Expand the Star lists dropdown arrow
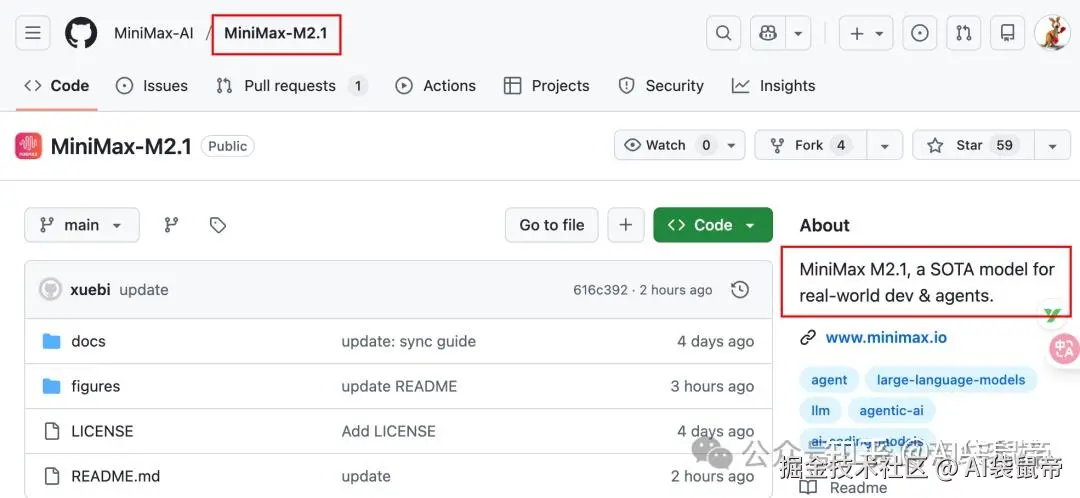The height and width of the screenshot is (498, 1080). (1052, 145)
